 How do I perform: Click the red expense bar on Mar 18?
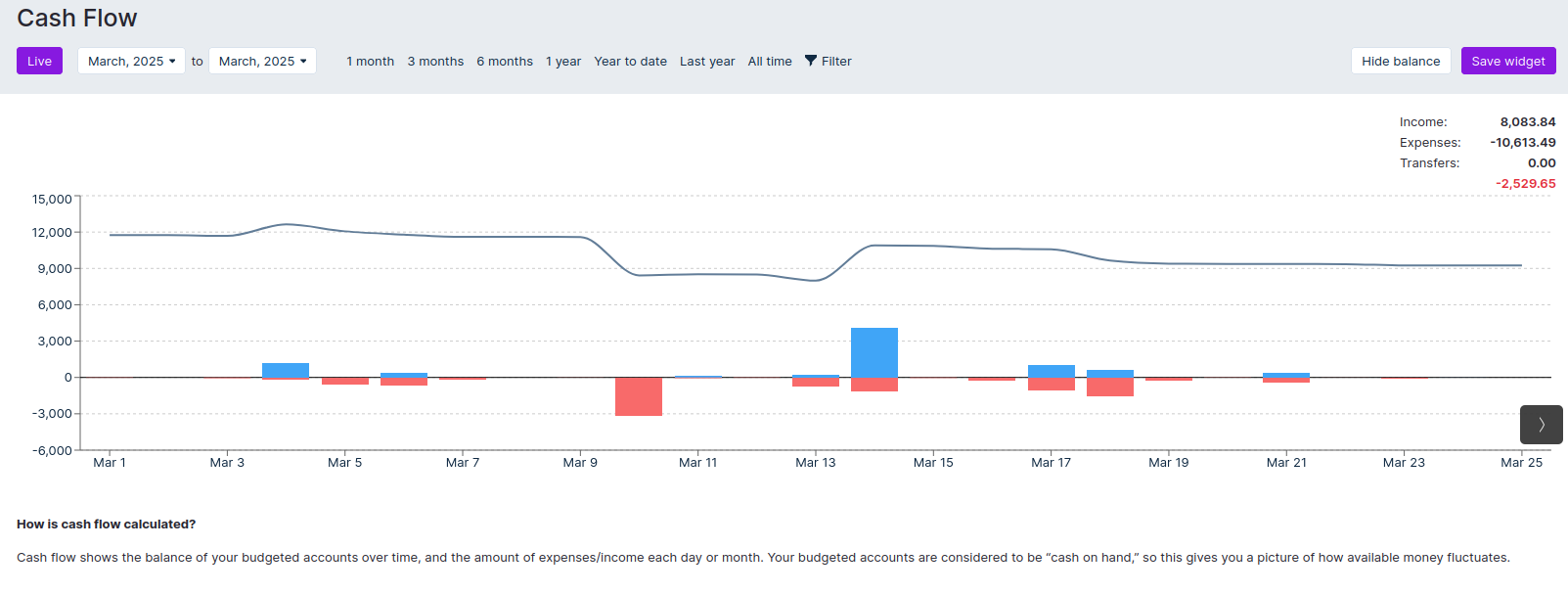point(1110,387)
